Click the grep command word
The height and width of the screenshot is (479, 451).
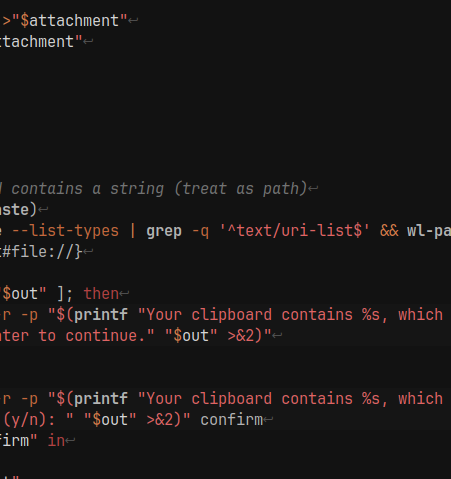[164, 231]
